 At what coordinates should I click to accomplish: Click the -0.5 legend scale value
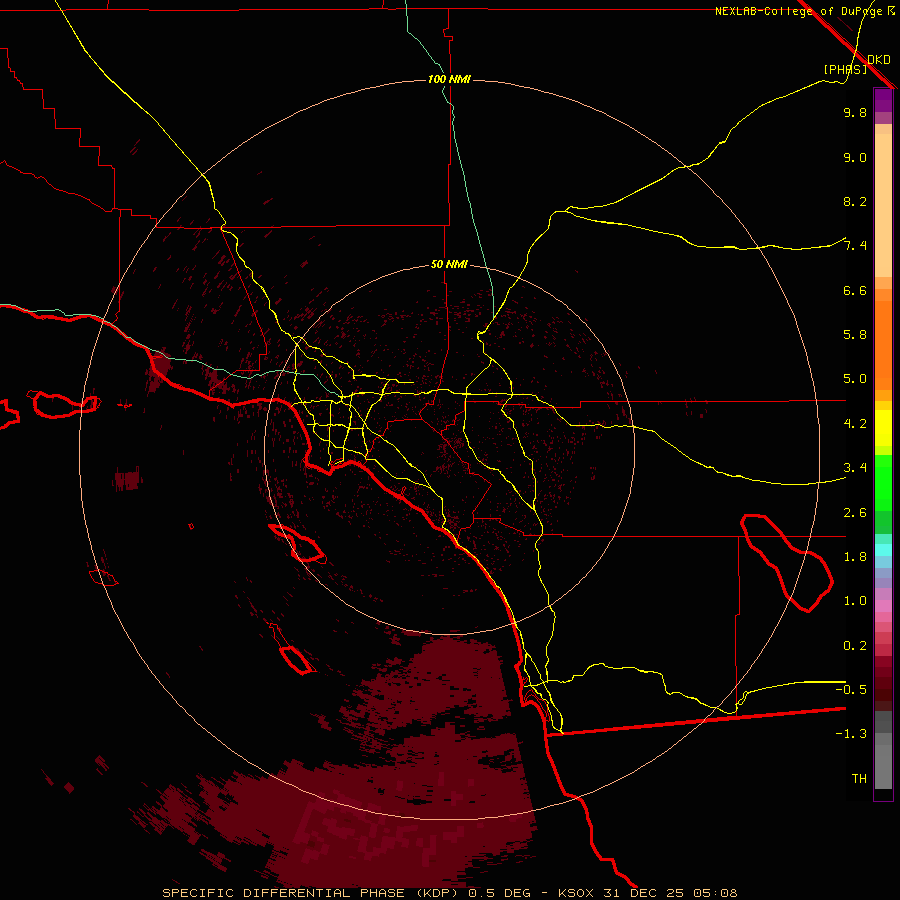851,690
